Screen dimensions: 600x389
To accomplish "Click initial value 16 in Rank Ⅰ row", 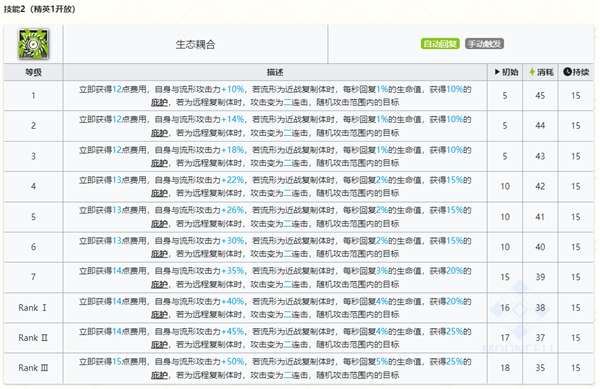I will (x=505, y=308).
